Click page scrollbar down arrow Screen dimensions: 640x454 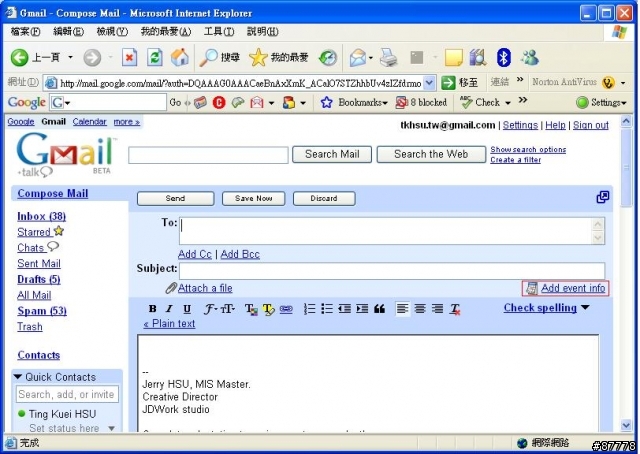(626, 425)
